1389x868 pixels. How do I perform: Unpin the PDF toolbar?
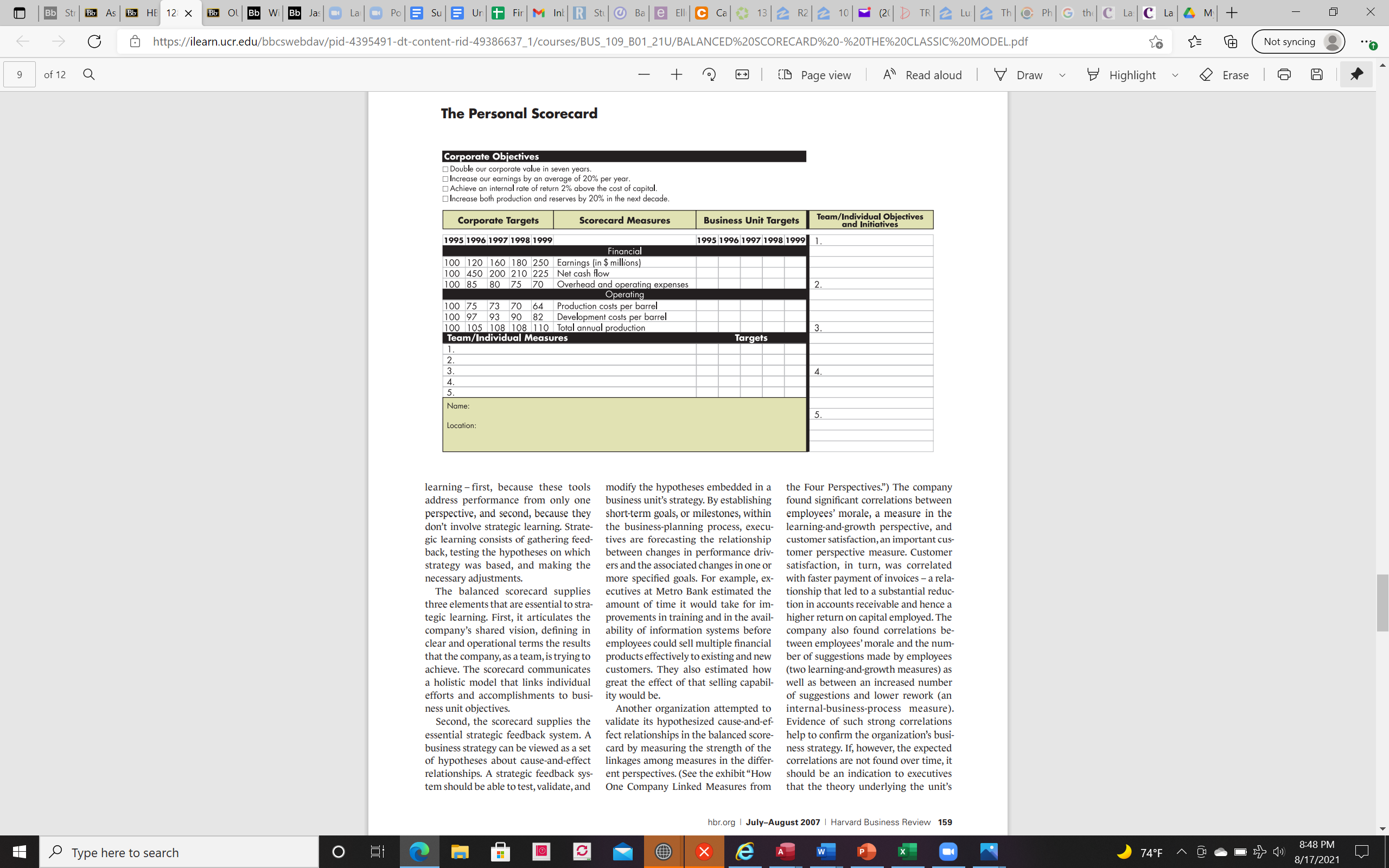[x=1356, y=75]
